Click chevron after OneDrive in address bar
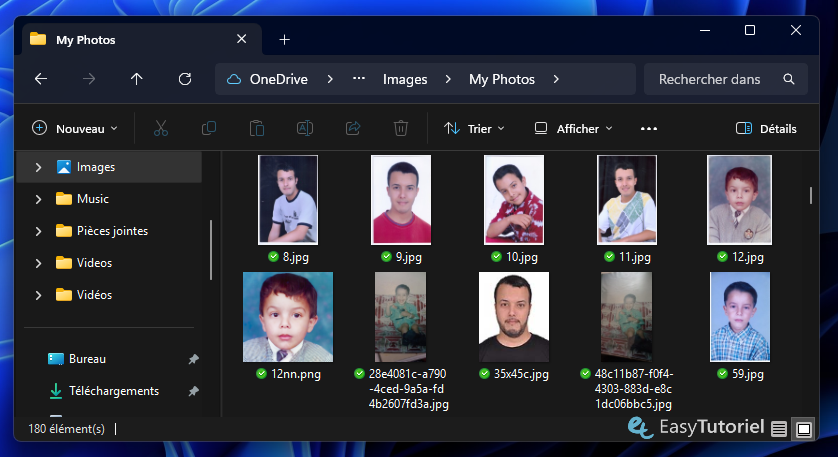The image size is (838, 457). [330, 79]
